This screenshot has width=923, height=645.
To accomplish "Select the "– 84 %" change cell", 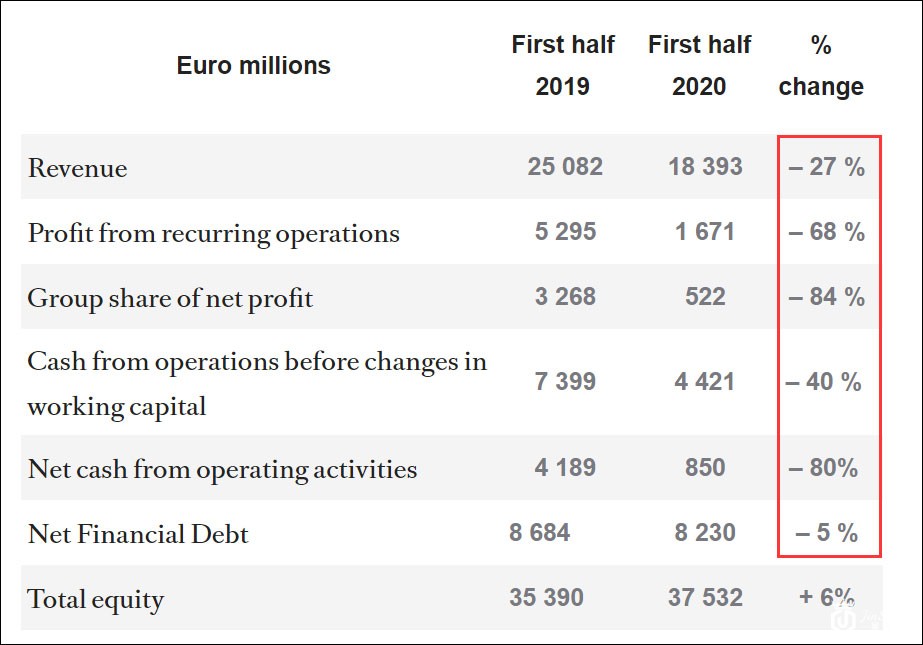I will coord(826,297).
